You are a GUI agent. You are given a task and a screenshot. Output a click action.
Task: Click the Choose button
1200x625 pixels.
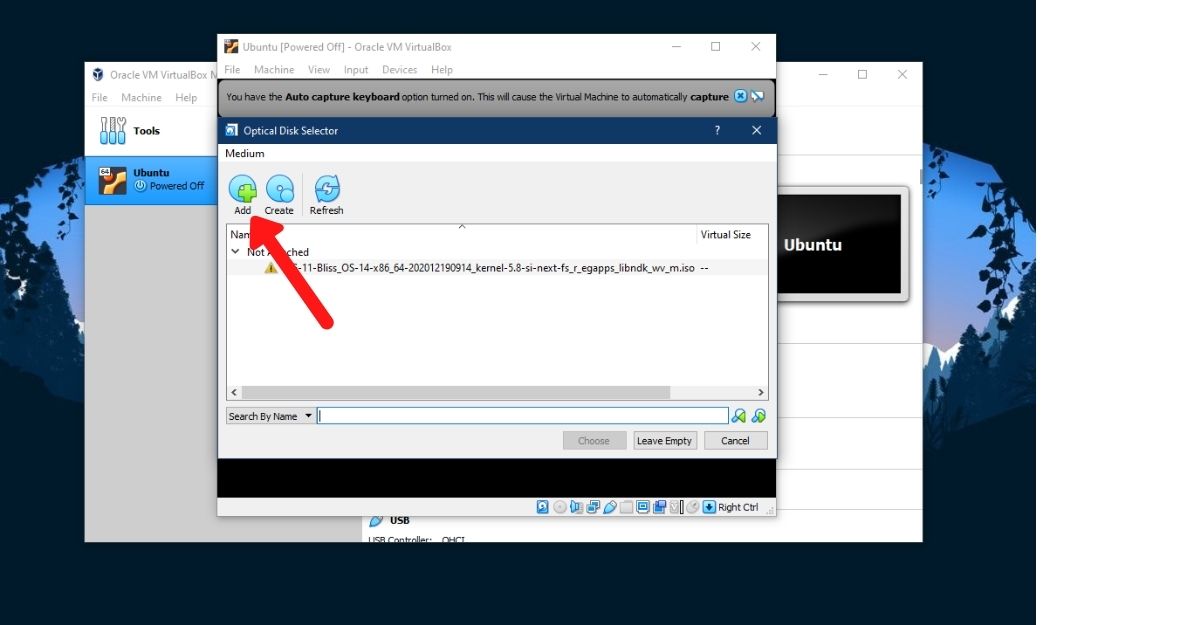pyautogui.click(x=594, y=441)
